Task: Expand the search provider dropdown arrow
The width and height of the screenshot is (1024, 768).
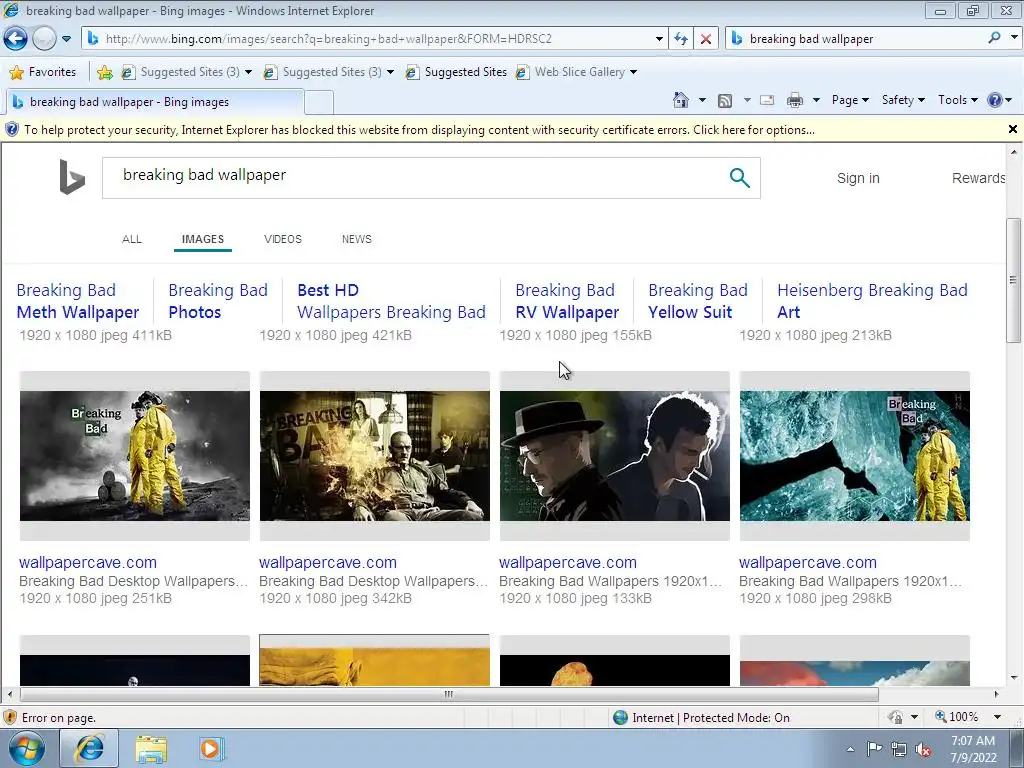Action: click(x=1014, y=38)
